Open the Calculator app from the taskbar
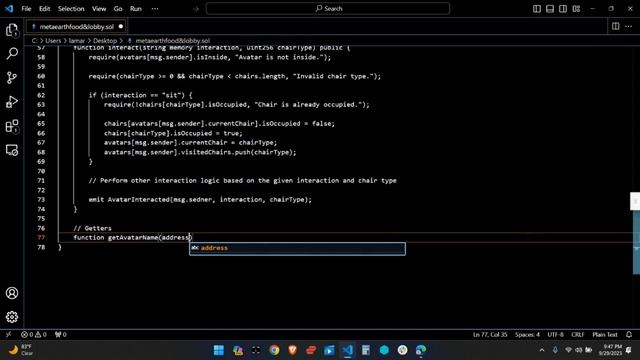This screenshot has width=640, height=360. (x=366, y=350)
